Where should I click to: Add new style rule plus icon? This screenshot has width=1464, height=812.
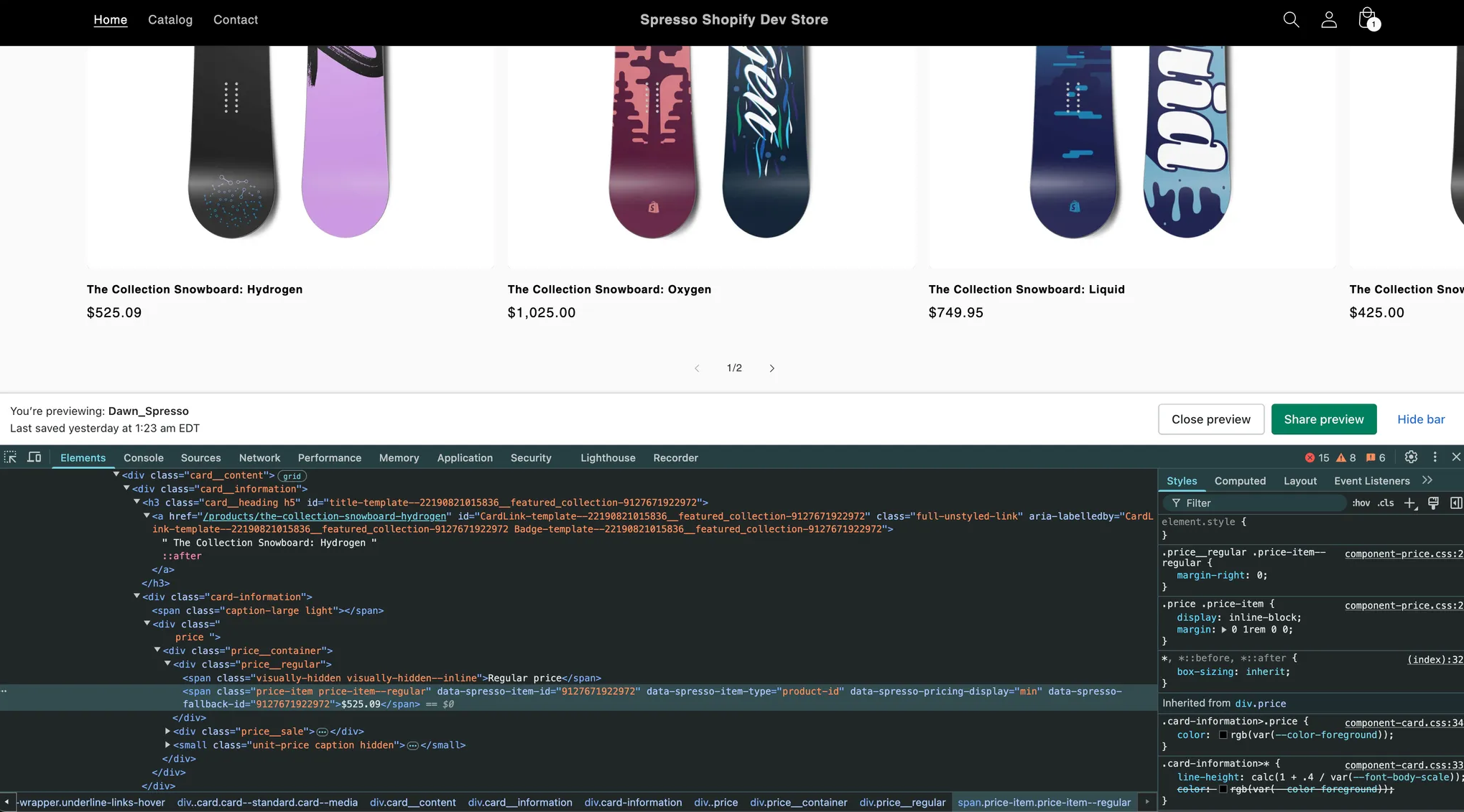(1410, 503)
